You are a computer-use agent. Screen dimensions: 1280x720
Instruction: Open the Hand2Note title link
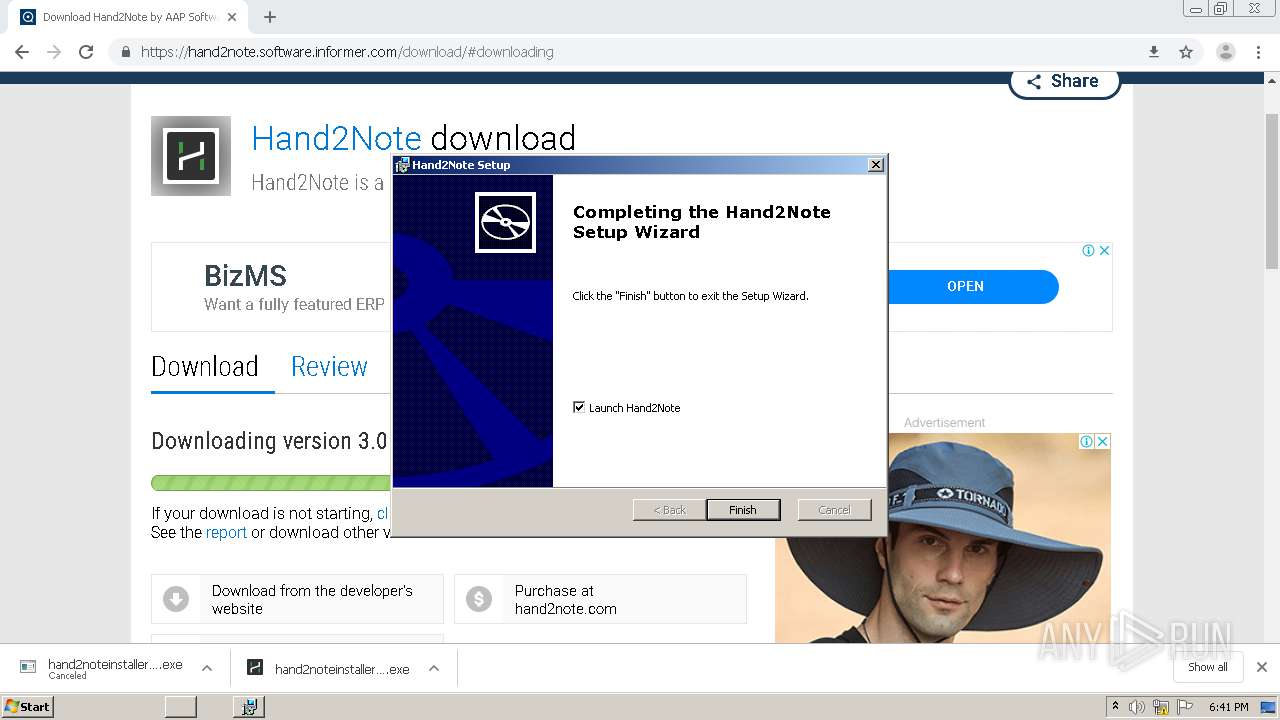(x=336, y=138)
